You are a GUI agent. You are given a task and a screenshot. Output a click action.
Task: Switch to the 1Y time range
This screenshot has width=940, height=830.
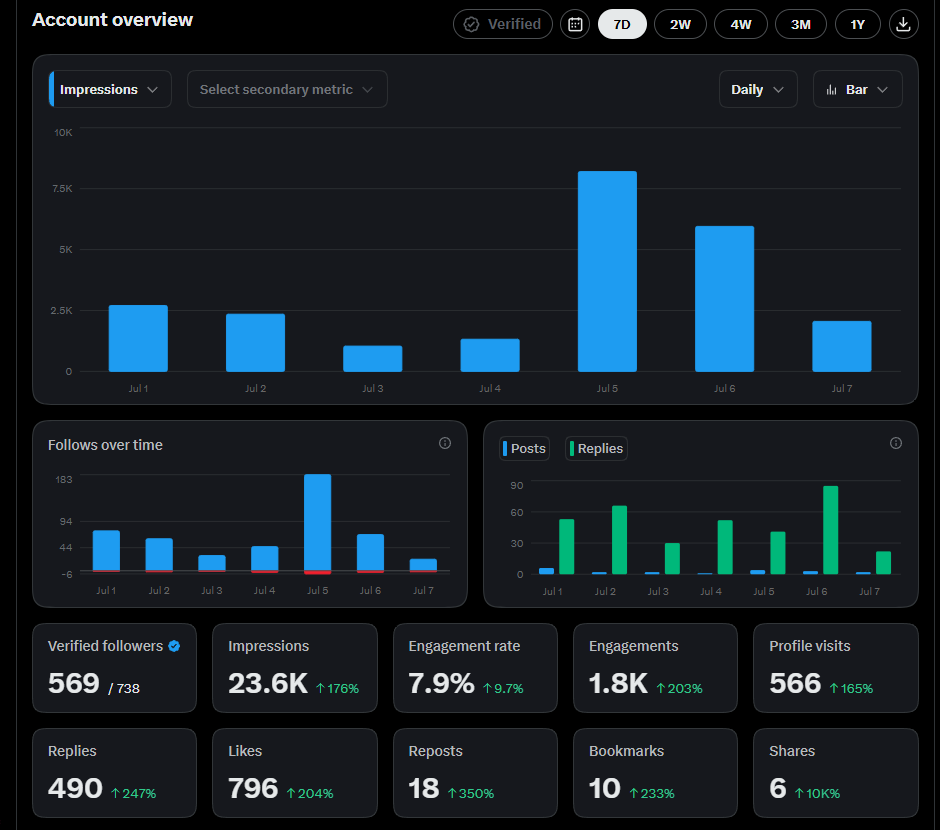point(858,25)
